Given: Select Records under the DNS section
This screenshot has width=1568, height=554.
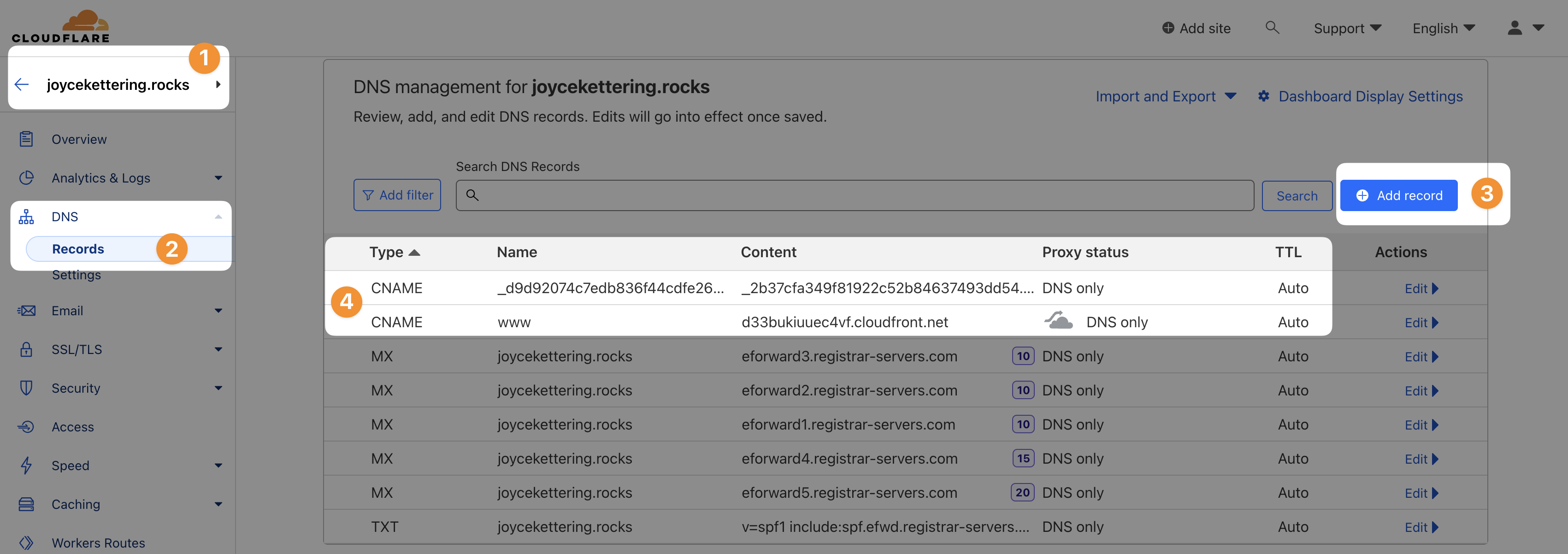Looking at the screenshot, I should [x=78, y=249].
